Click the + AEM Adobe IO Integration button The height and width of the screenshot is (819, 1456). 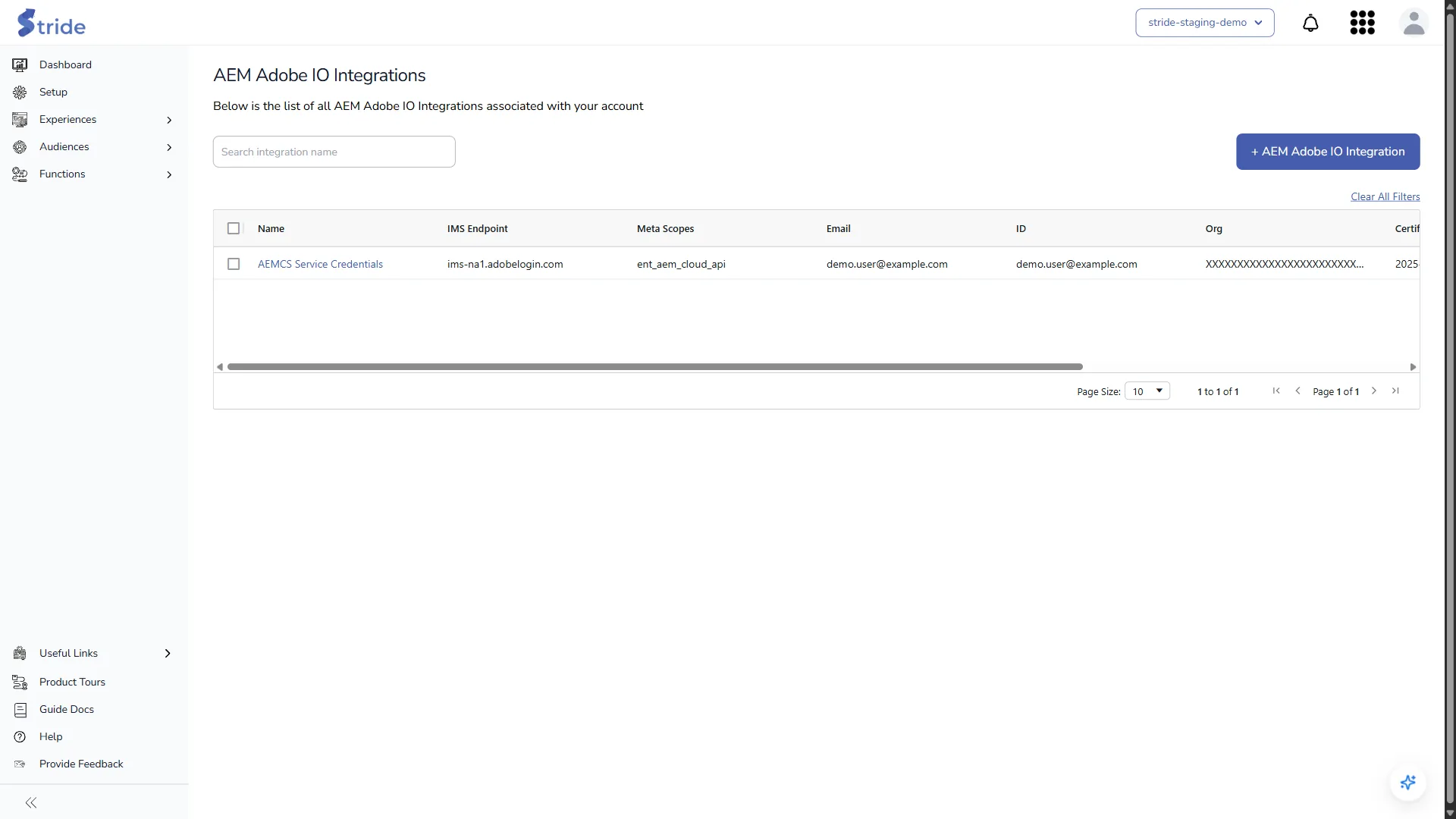[1328, 152]
